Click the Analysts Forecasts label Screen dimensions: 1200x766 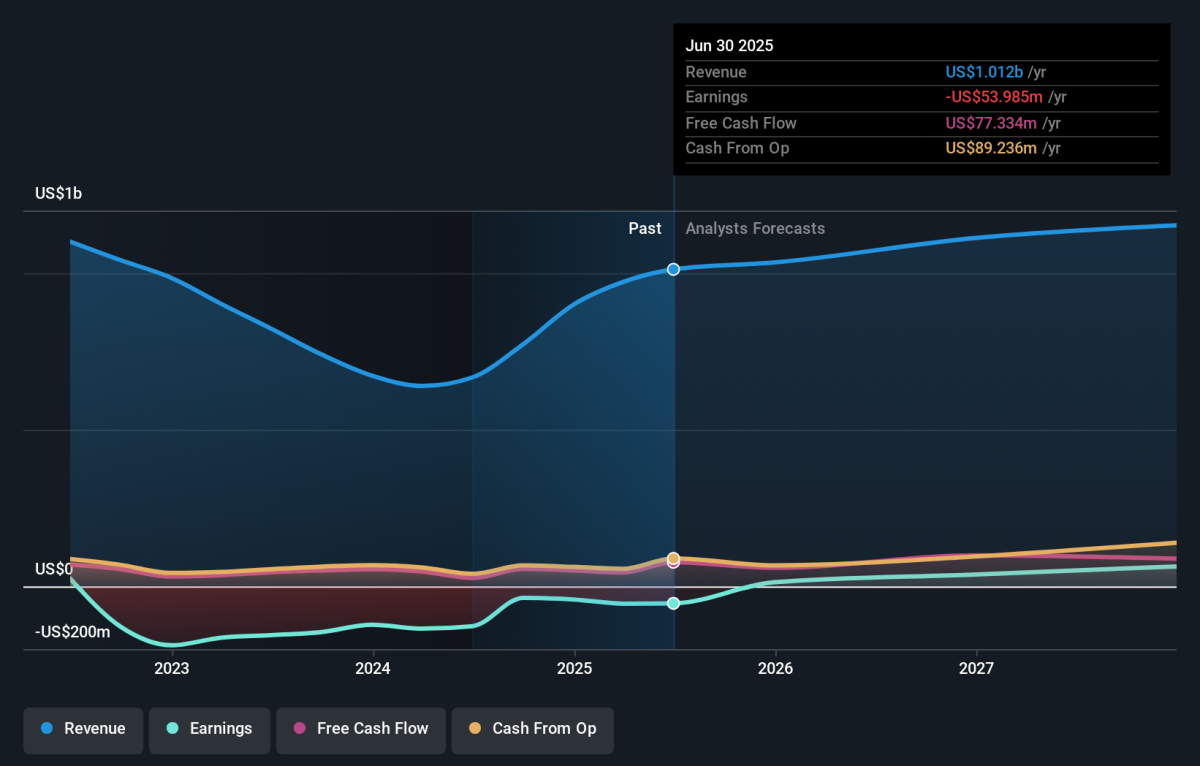[755, 228]
